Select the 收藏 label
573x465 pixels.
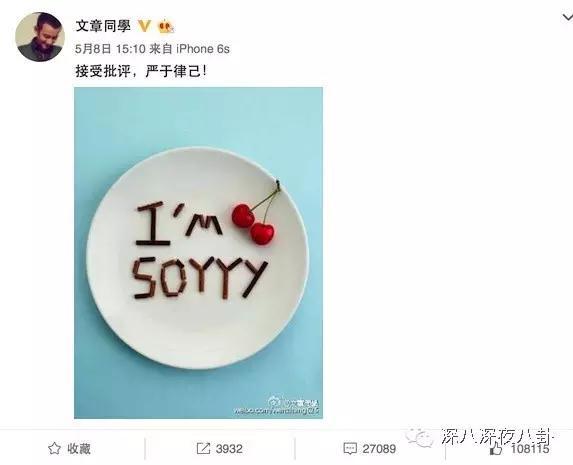click(x=79, y=449)
